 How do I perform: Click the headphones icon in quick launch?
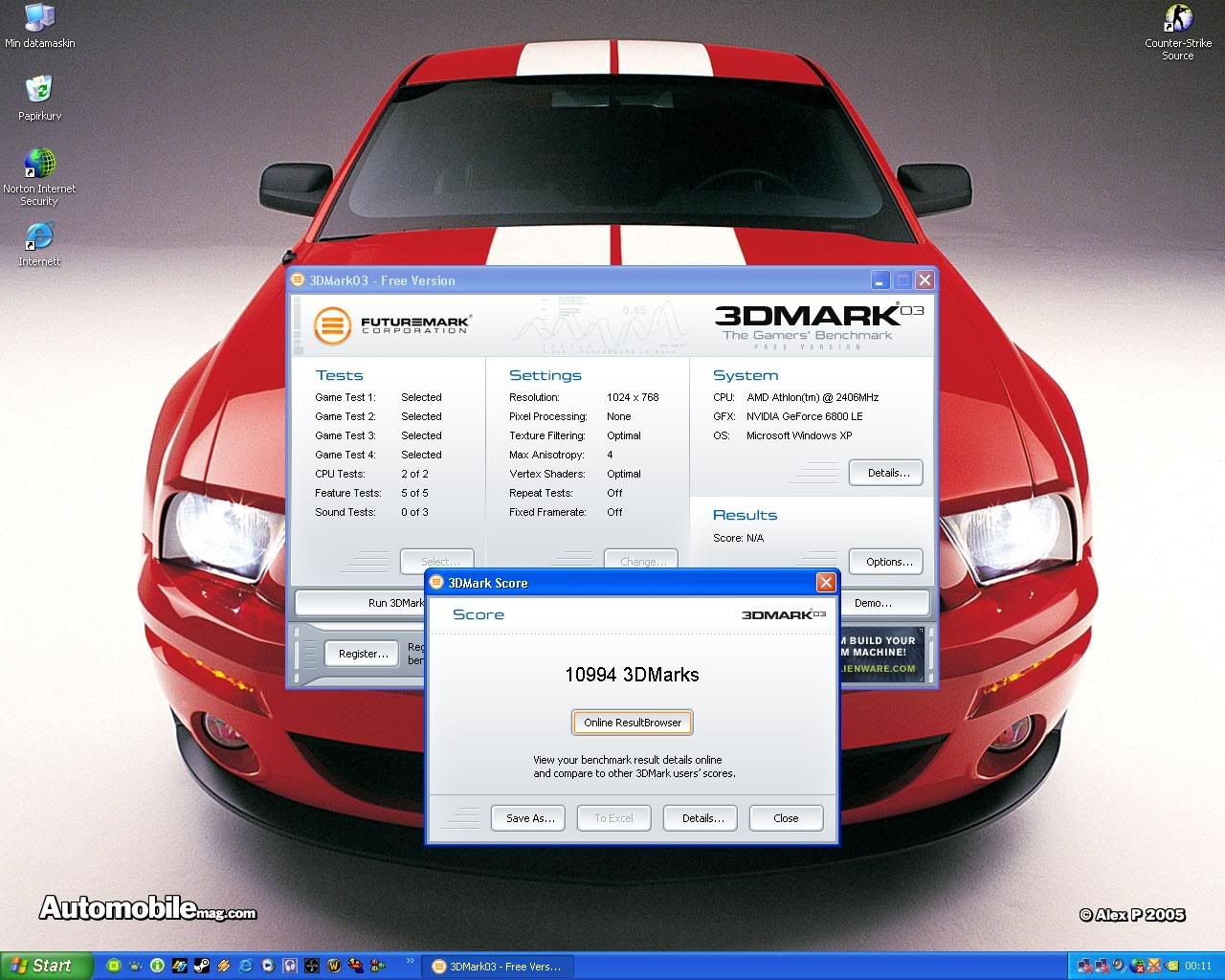tap(290, 966)
